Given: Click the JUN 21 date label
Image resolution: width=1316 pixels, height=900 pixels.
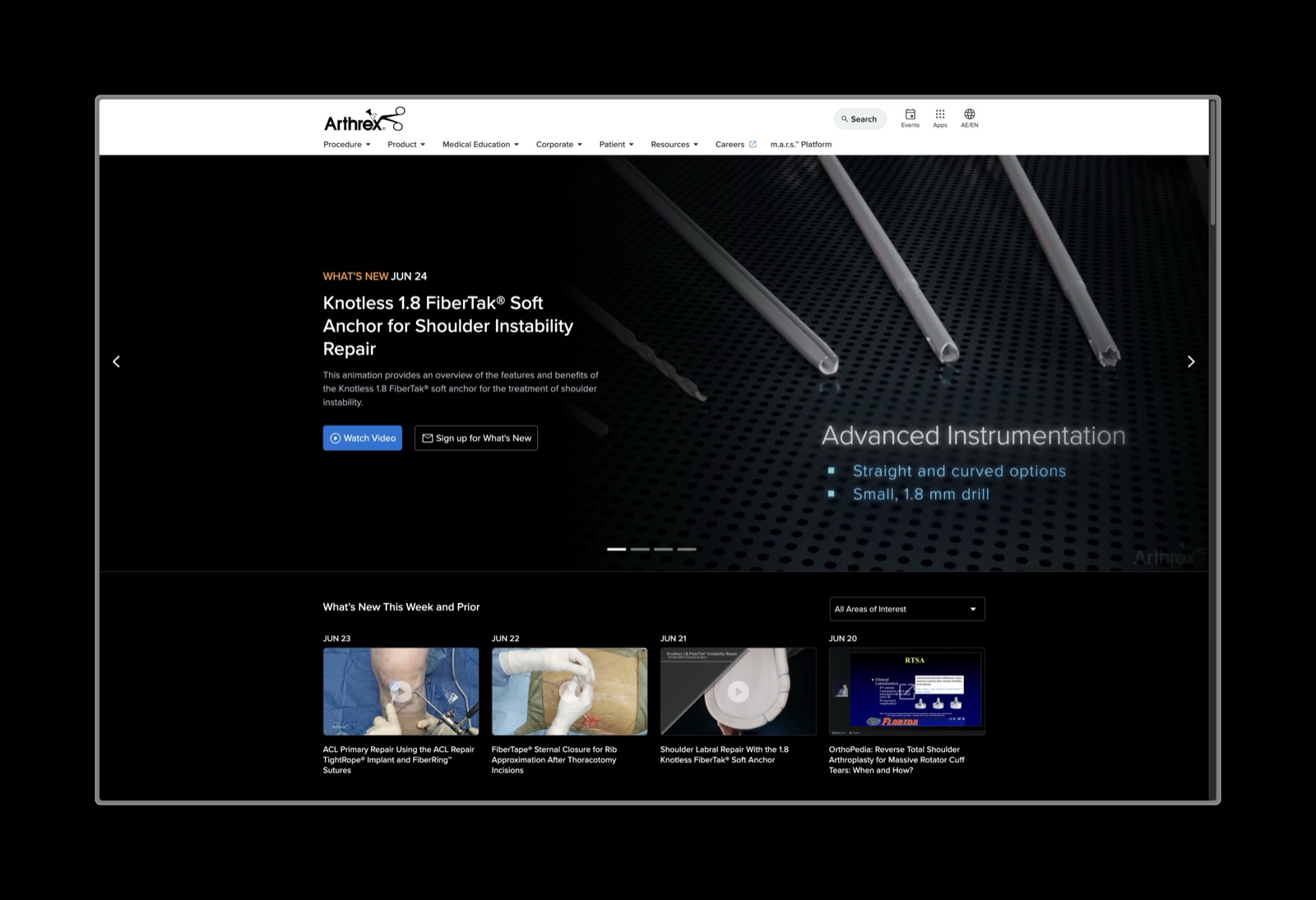Looking at the screenshot, I should [x=674, y=638].
